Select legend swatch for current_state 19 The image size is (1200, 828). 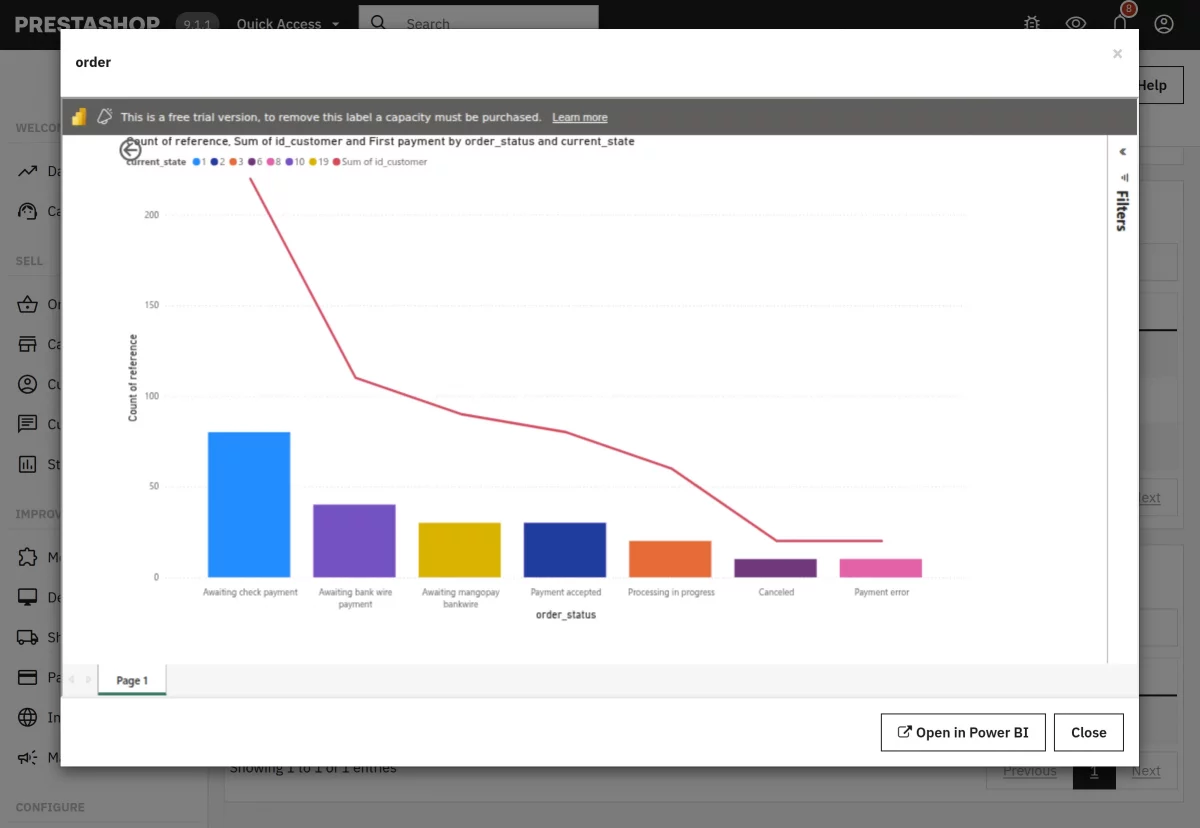[x=313, y=162]
